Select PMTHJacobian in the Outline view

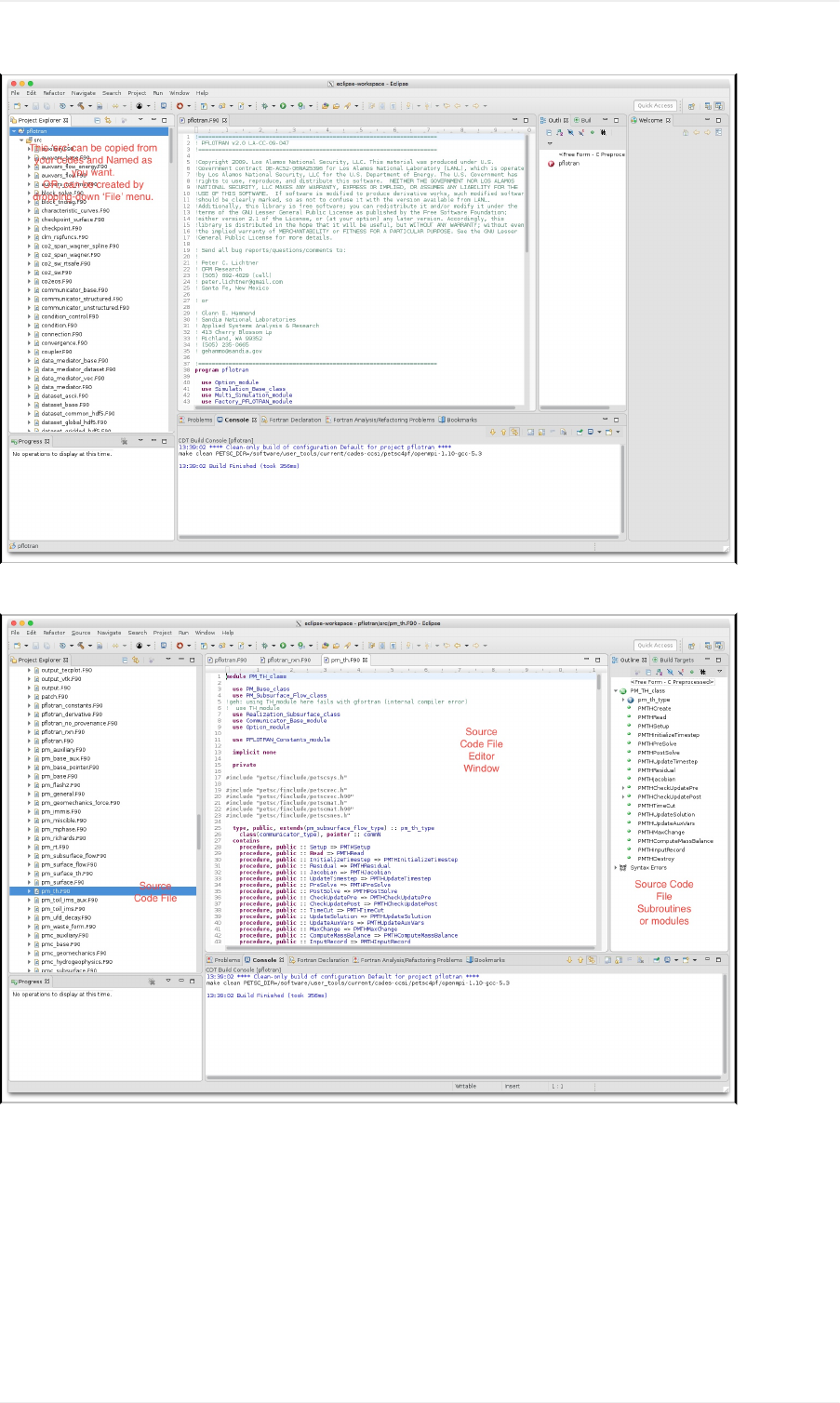(x=657, y=779)
